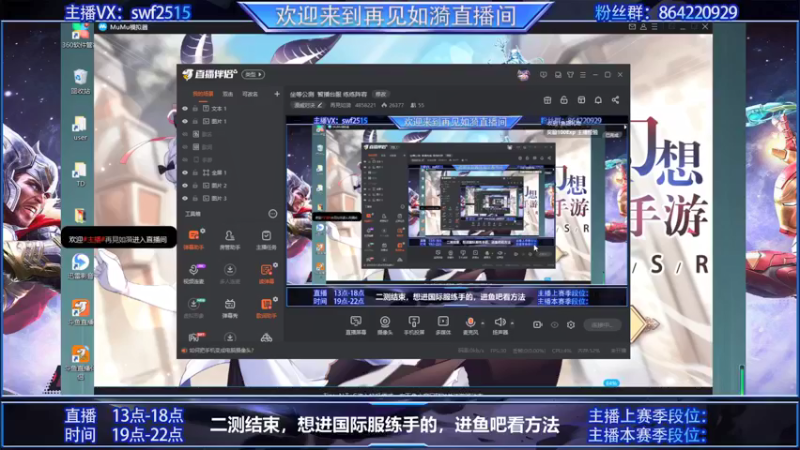Switch to the second scene tab
Image resolution: width=800 pixels, height=450 pixels.
tap(228, 94)
